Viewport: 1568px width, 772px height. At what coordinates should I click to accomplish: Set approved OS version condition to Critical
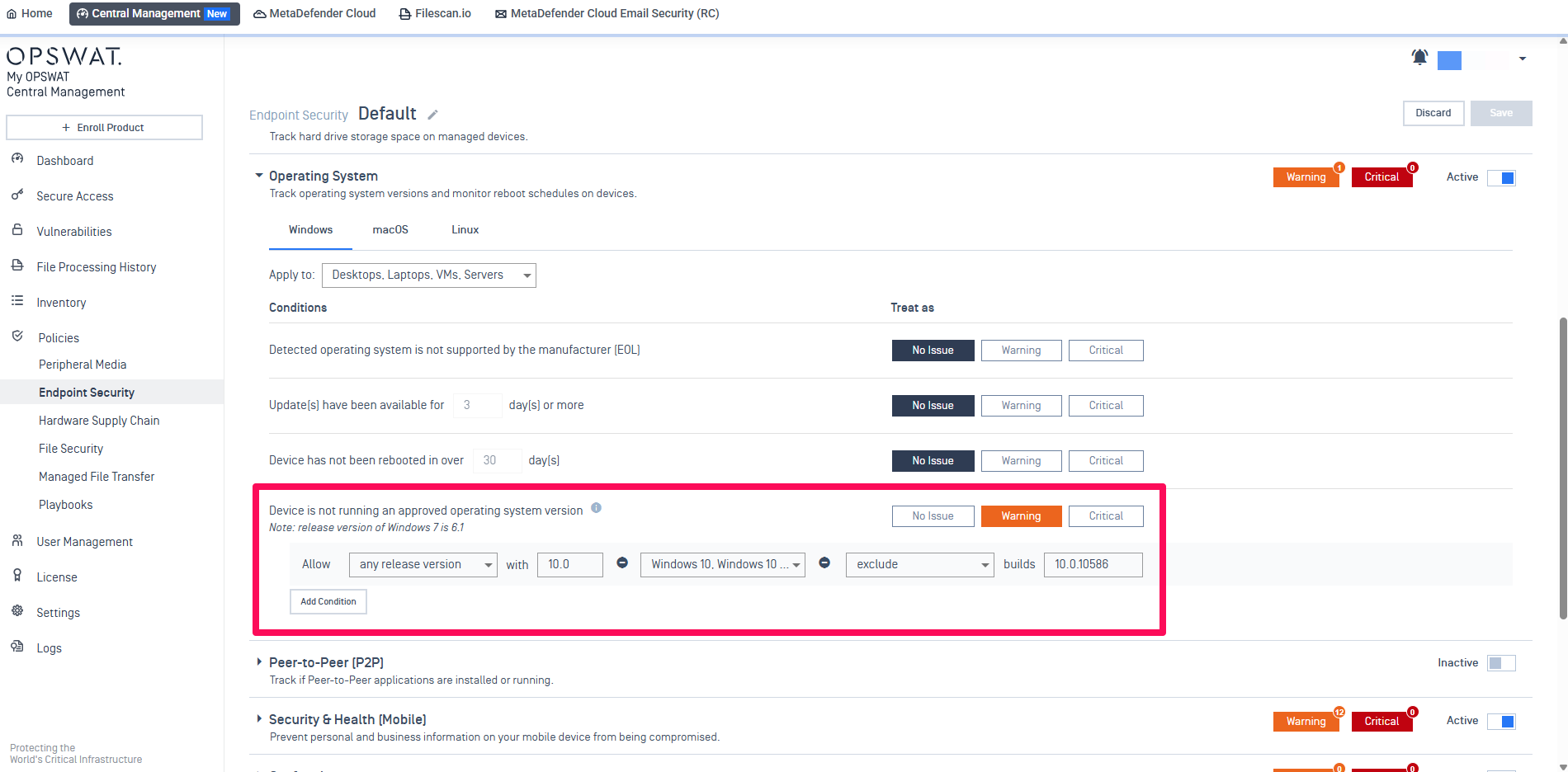coord(1106,516)
